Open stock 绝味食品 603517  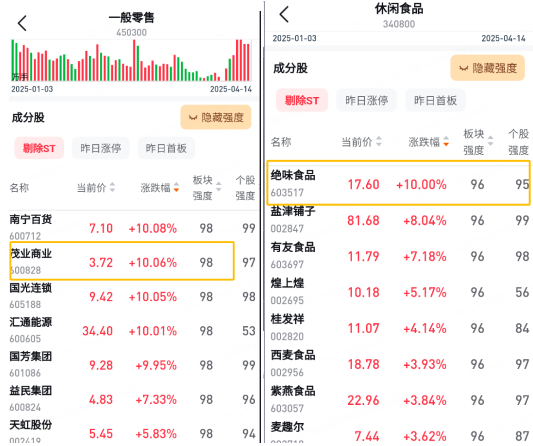[x=400, y=184]
